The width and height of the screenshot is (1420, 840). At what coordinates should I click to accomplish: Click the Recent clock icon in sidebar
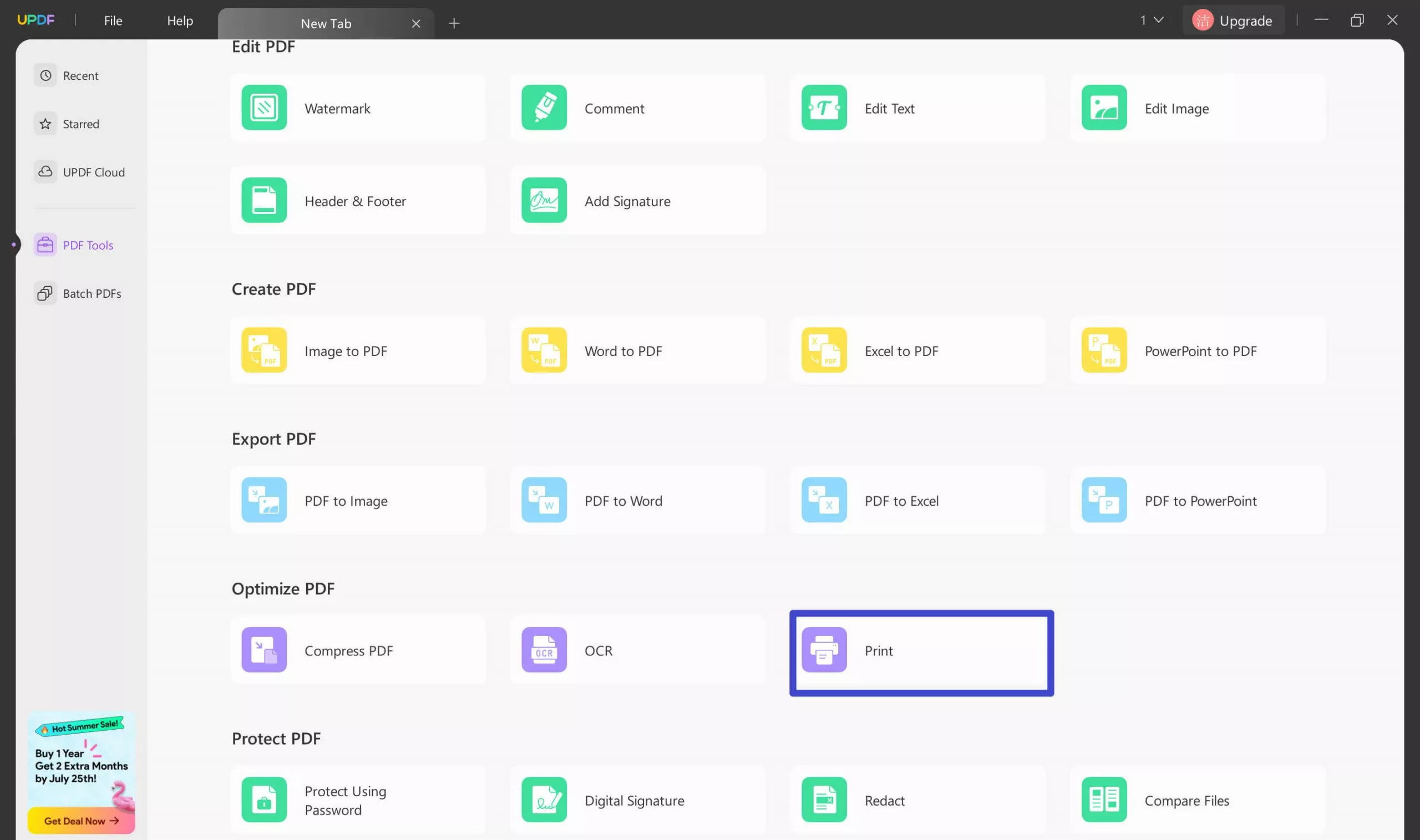point(45,75)
